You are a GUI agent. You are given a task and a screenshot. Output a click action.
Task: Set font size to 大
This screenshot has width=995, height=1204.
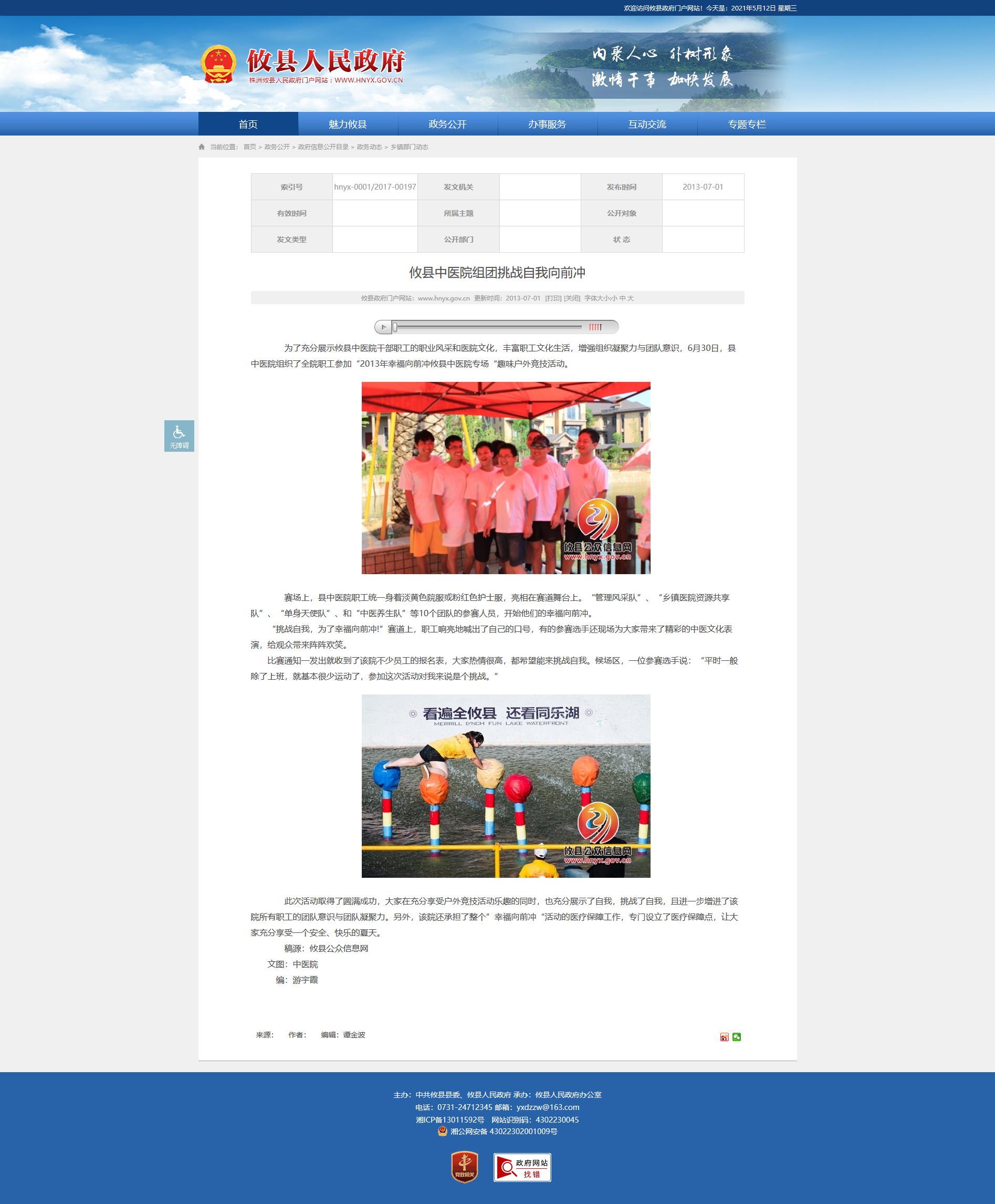[x=631, y=298]
